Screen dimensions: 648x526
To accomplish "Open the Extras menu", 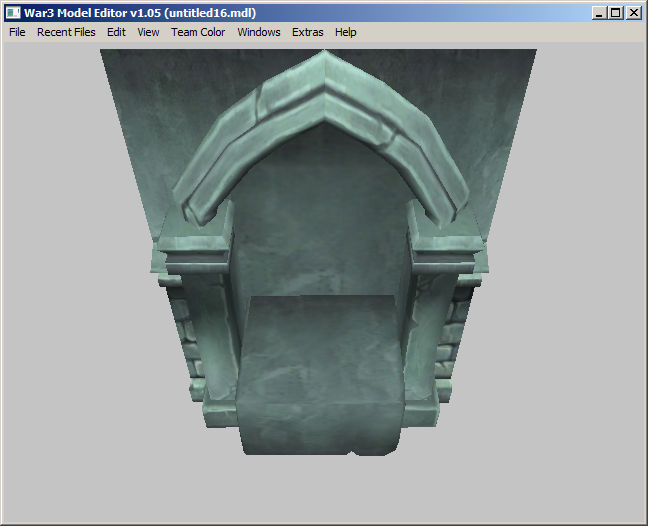I will 307,32.
